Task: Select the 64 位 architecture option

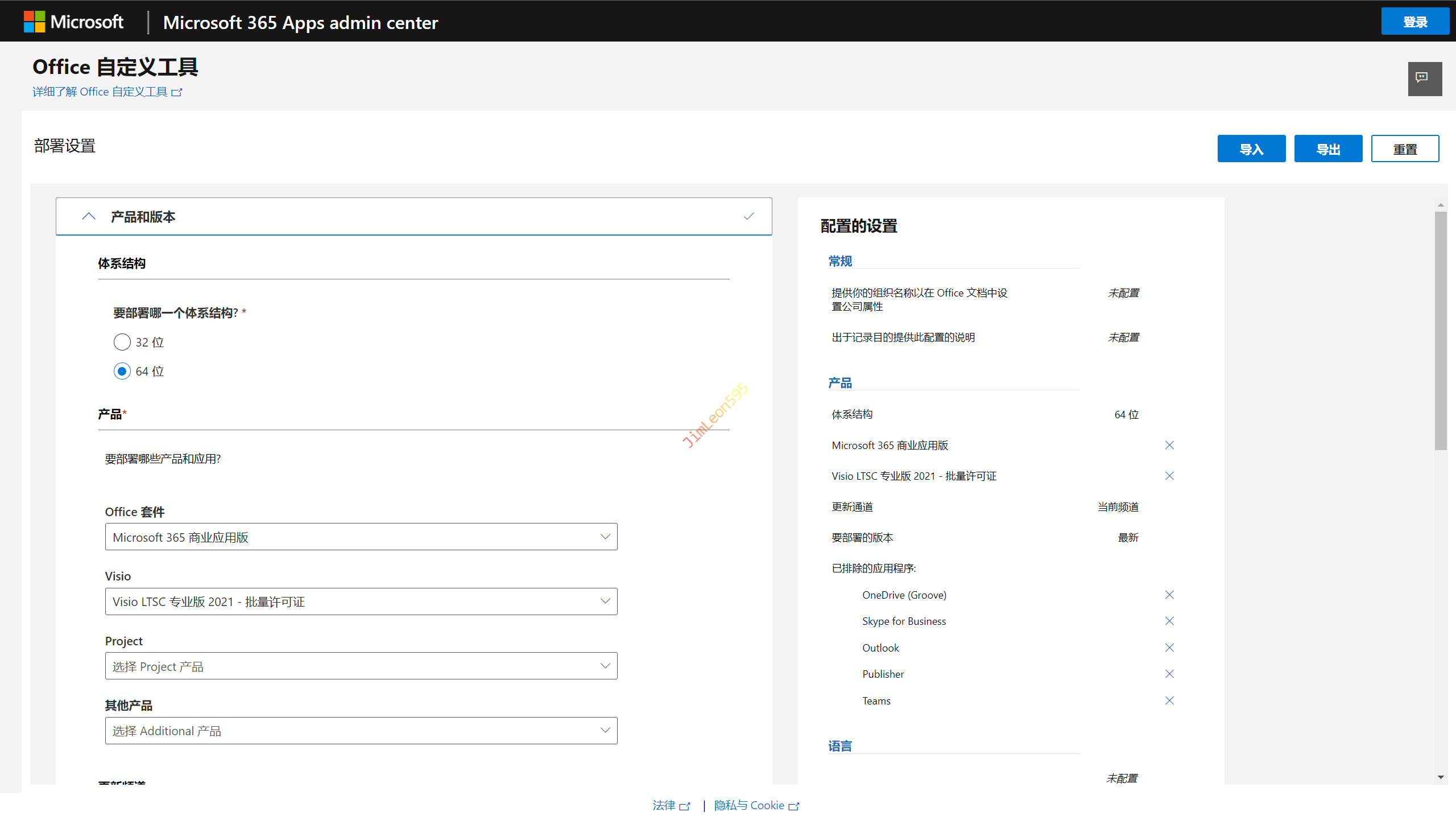Action: pos(122,371)
